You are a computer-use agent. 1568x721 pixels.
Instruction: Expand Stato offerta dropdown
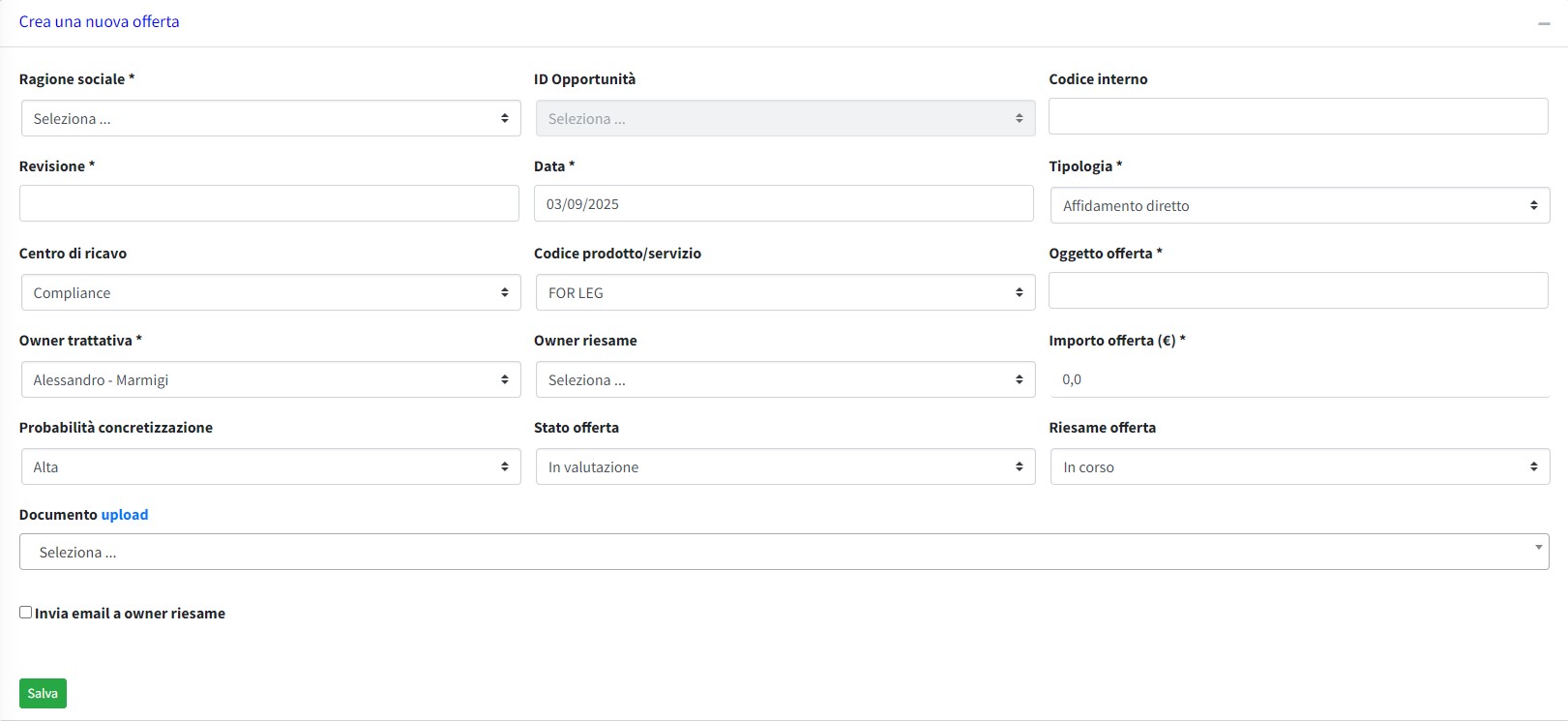coord(784,466)
